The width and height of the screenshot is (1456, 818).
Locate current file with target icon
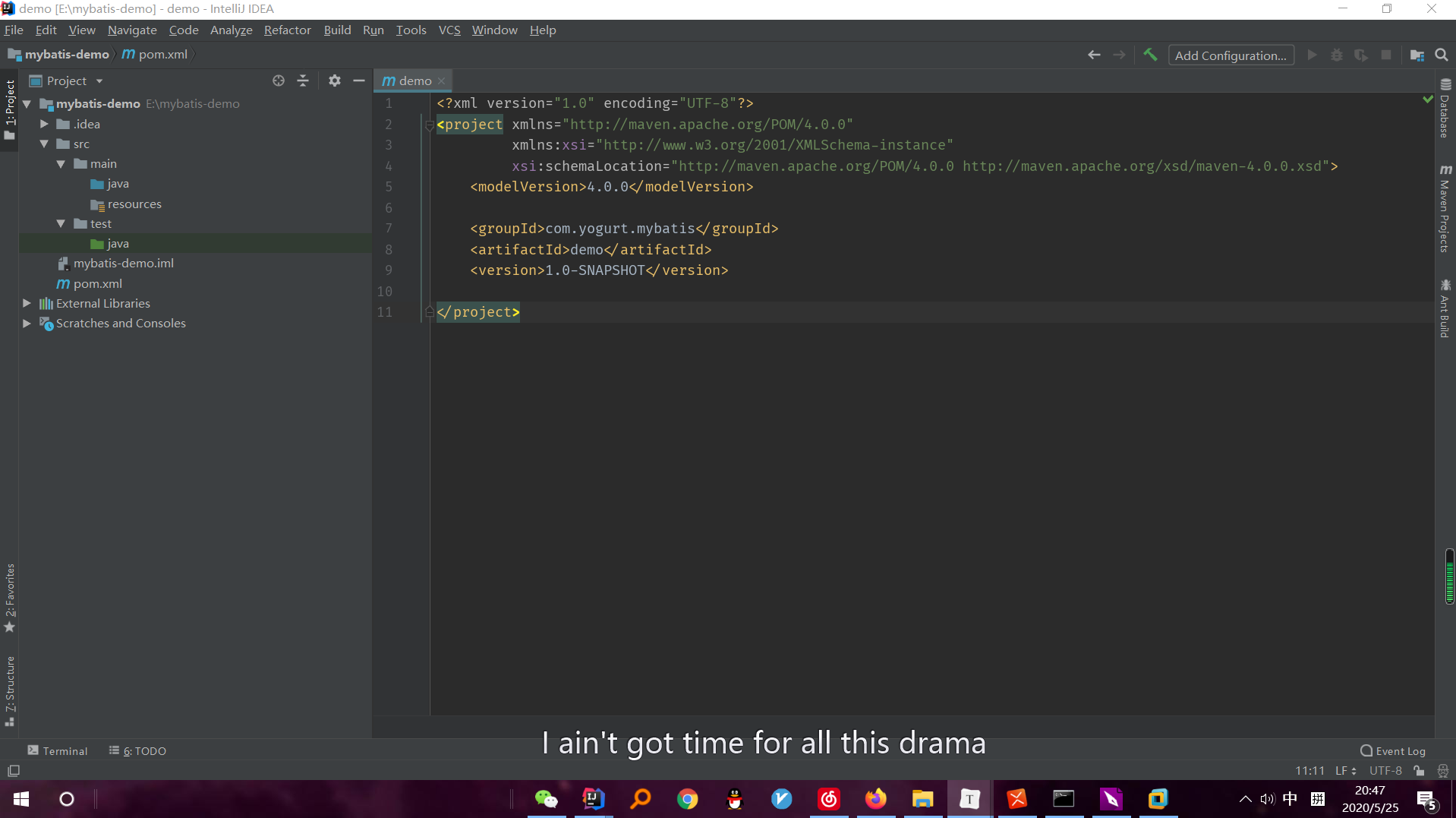click(x=279, y=81)
